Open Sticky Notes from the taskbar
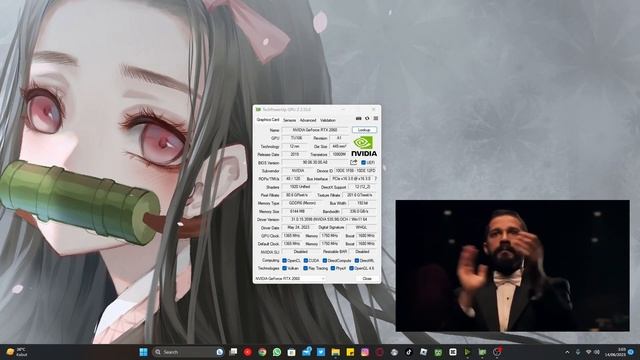The height and width of the screenshot is (360, 640). tap(350, 352)
